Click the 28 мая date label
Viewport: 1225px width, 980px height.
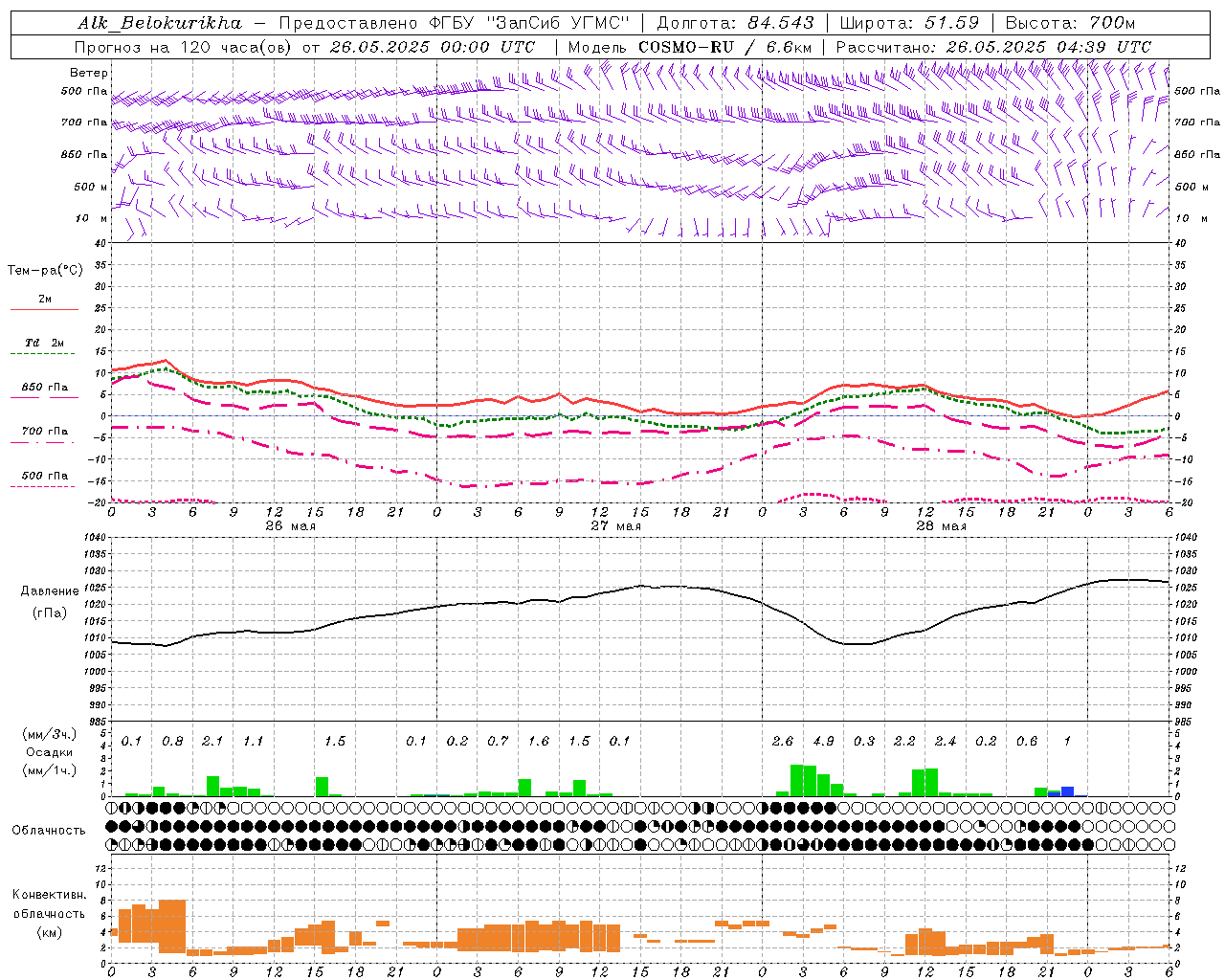tap(941, 526)
